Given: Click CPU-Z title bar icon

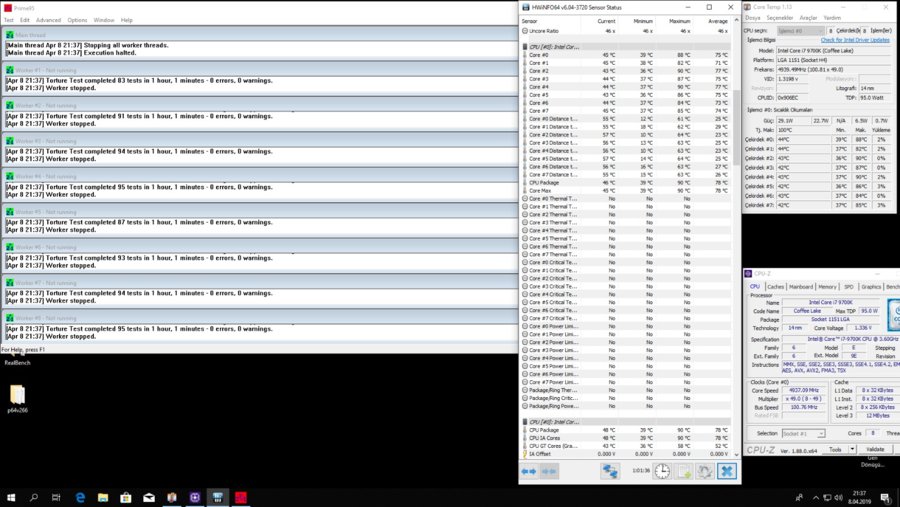Looking at the screenshot, I should click(x=748, y=274).
